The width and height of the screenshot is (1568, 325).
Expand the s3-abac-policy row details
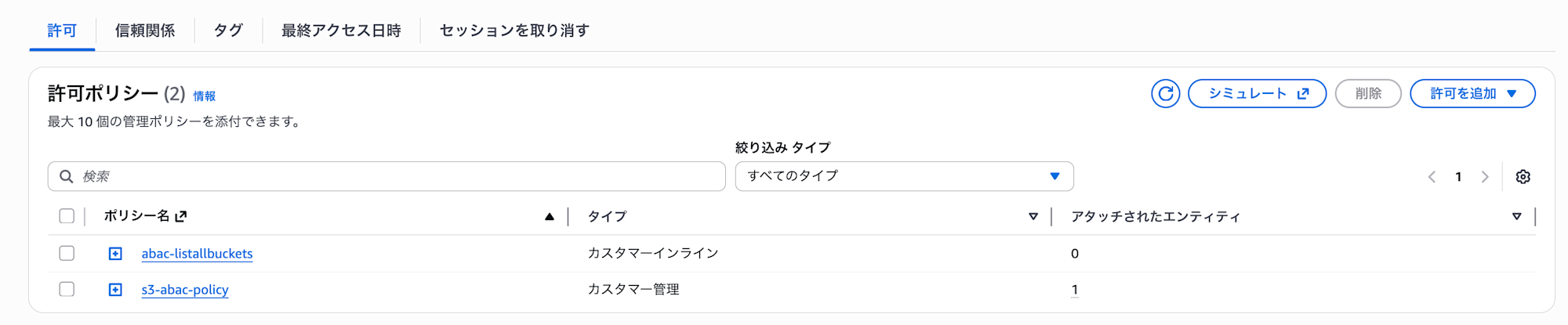tap(115, 290)
